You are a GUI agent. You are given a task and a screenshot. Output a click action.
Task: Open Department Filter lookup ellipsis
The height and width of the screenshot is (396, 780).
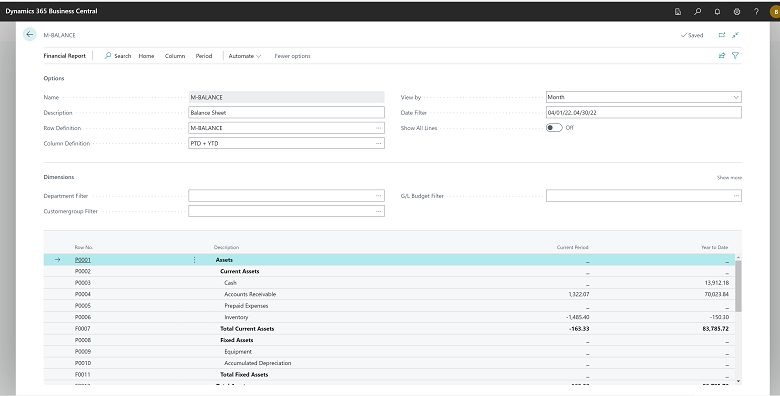point(379,196)
